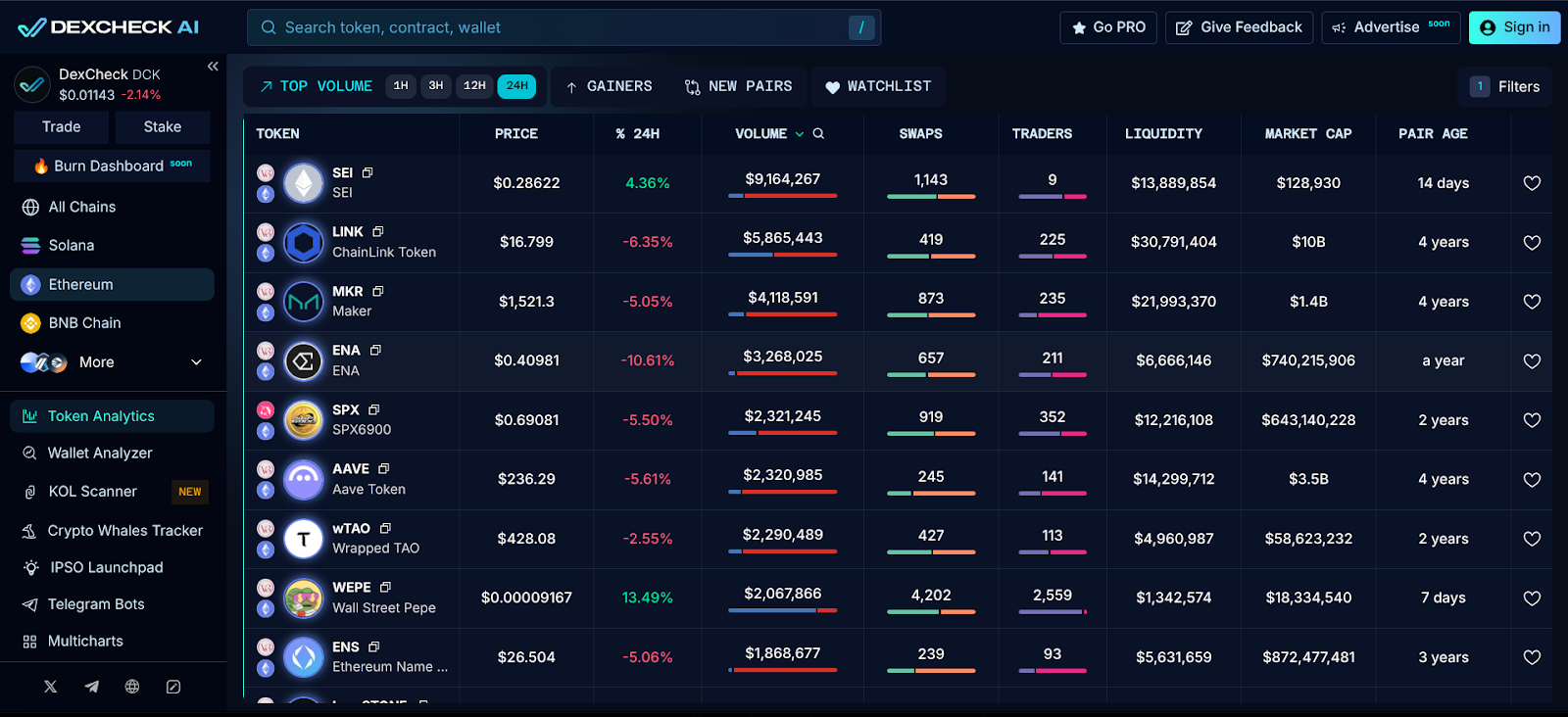
Task: Collapse the sidebar with double-chevron icon
Action: tap(213, 67)
